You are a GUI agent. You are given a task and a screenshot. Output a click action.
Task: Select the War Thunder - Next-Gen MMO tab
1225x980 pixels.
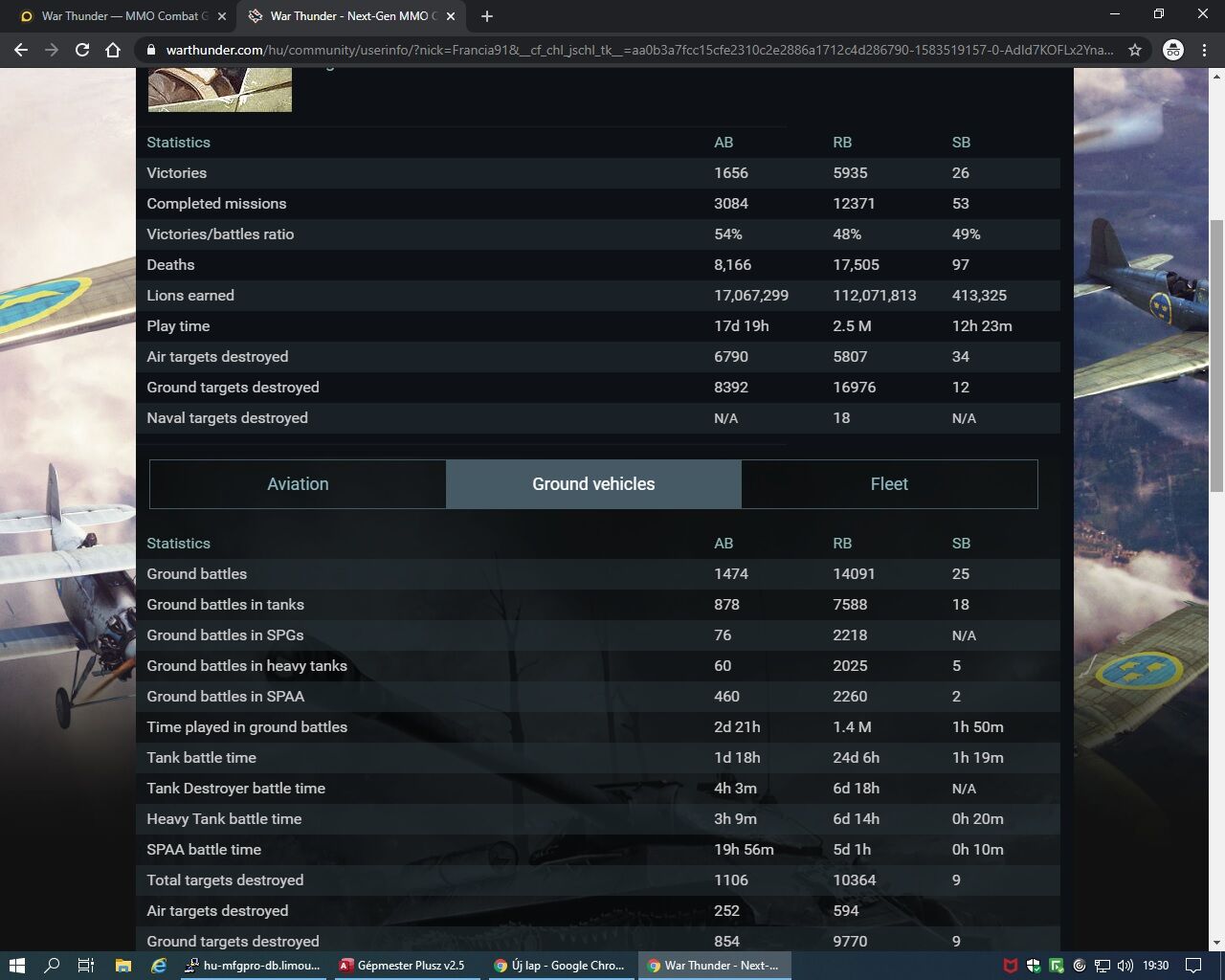(351, 16)
